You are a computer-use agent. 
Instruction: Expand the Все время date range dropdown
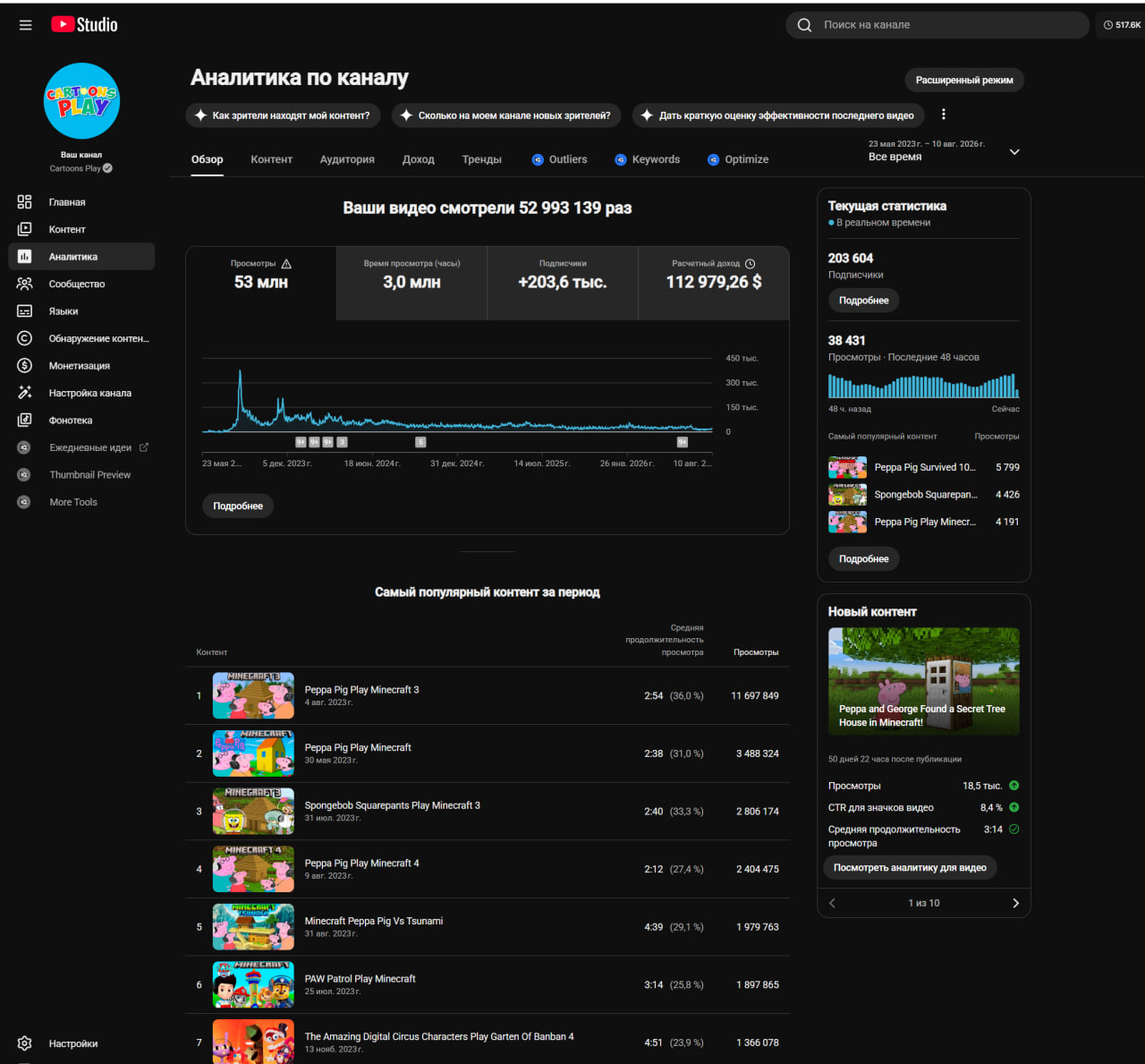coord(1014,151)
